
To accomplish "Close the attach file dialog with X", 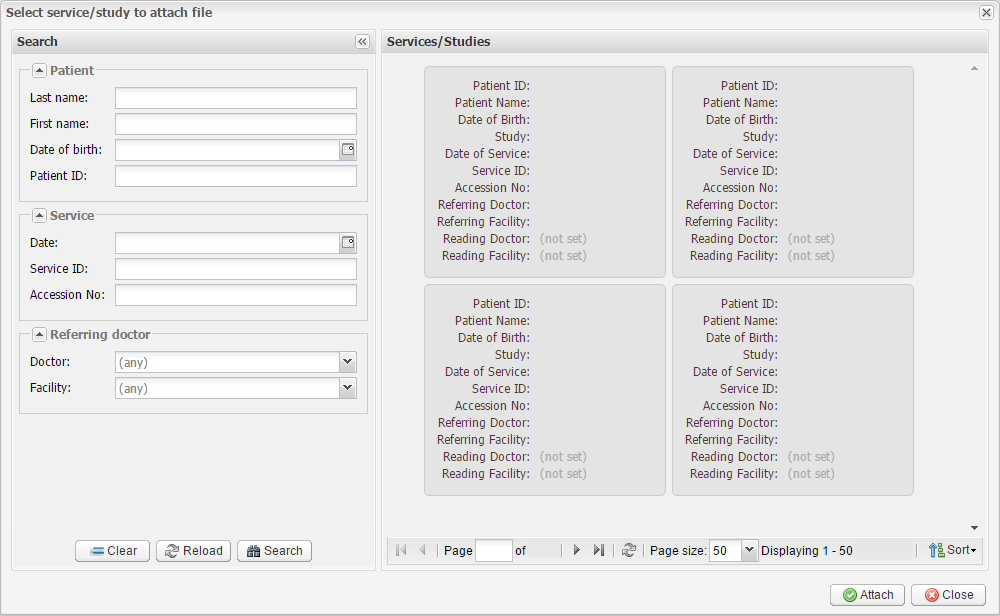I will (x=986, y=13).
